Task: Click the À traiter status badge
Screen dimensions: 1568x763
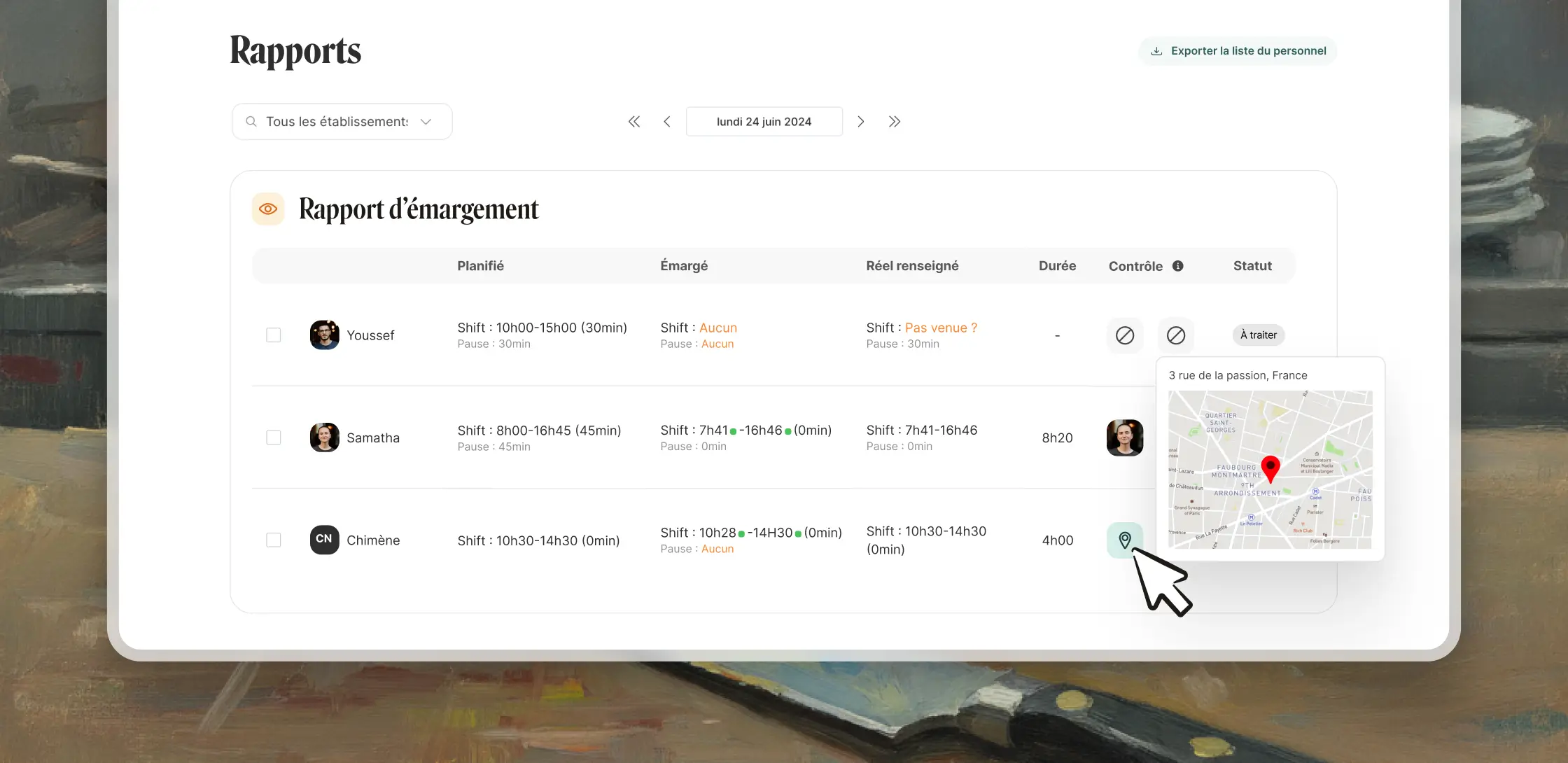Action: 1258,335
